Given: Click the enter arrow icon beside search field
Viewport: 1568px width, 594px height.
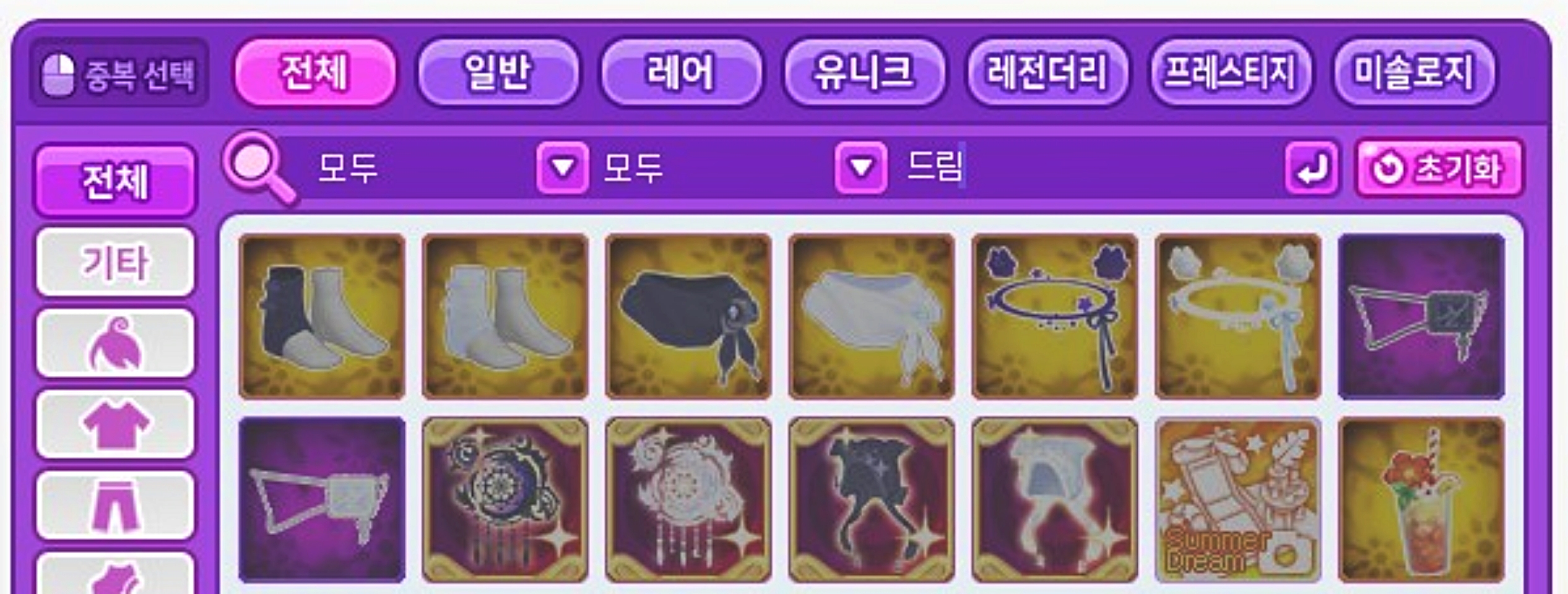Looking at the screenshot, I should click(1312, 168).
